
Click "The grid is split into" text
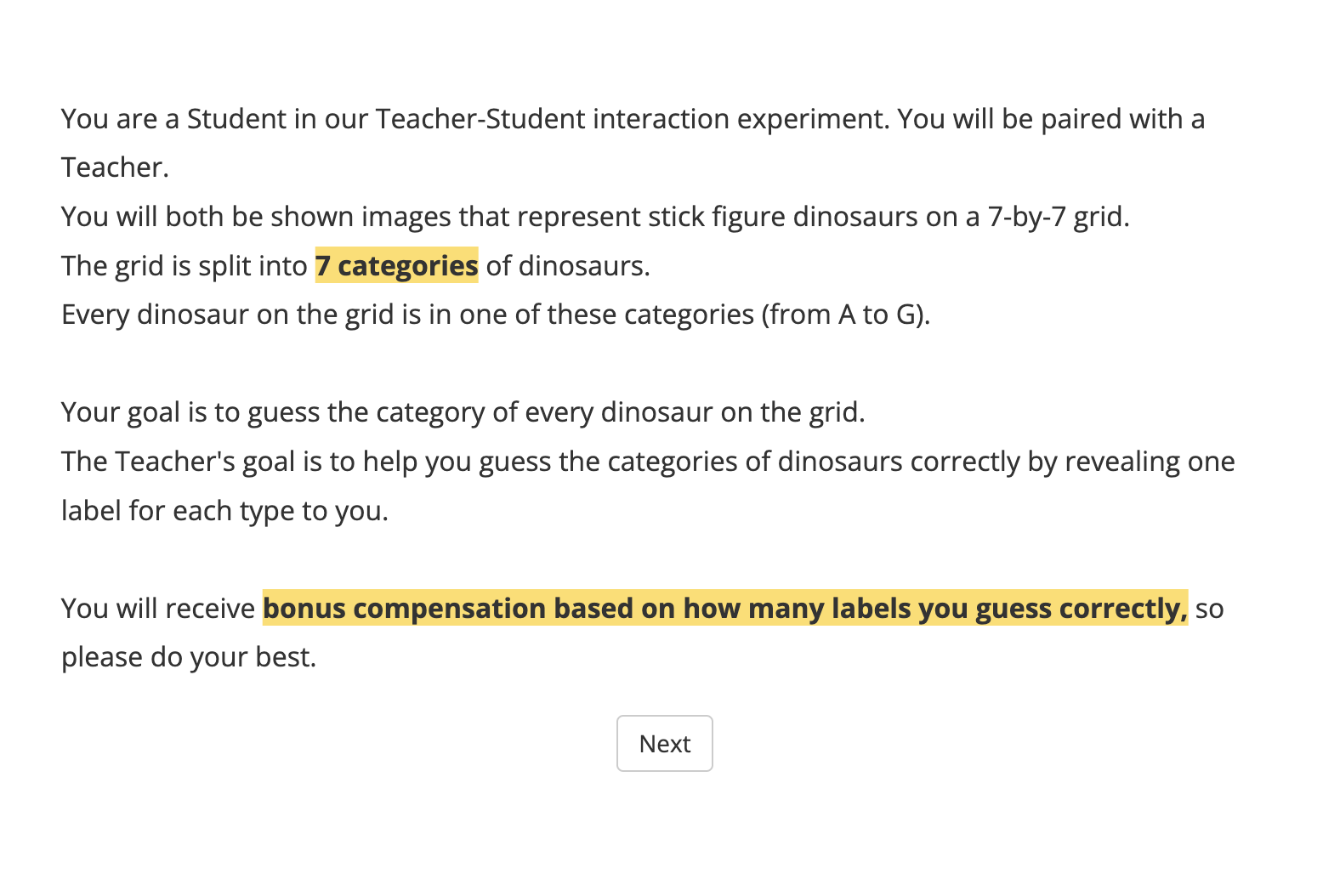coord(184,266)
